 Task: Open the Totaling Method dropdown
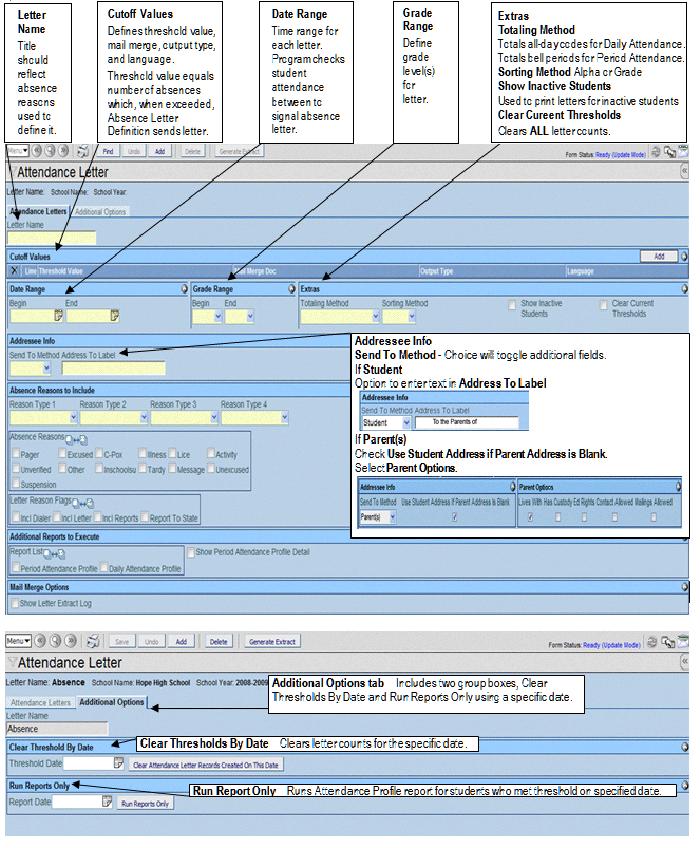point(340,316)
